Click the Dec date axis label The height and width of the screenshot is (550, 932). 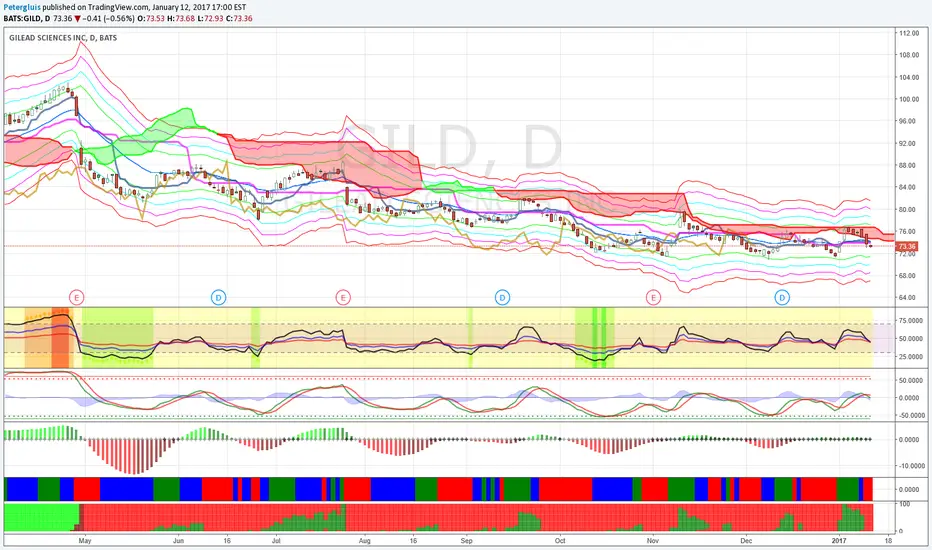tap(747, 540)
